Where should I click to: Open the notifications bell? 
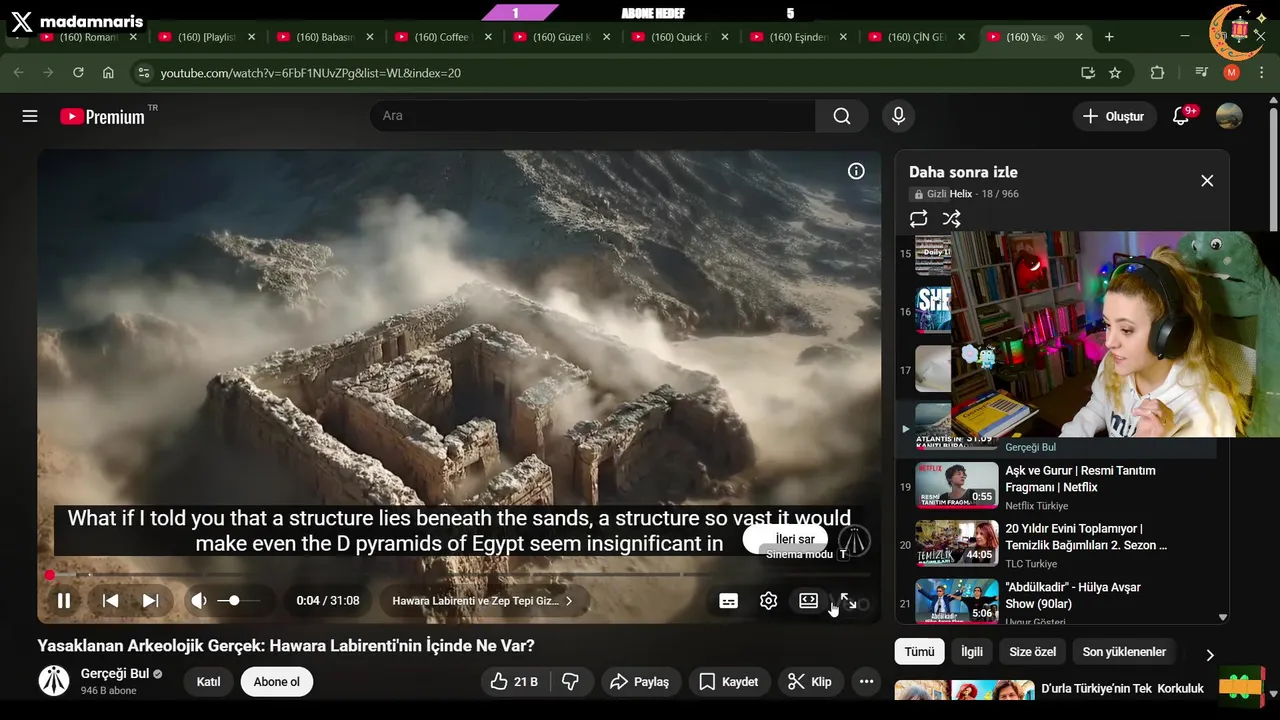(1181, 116)
